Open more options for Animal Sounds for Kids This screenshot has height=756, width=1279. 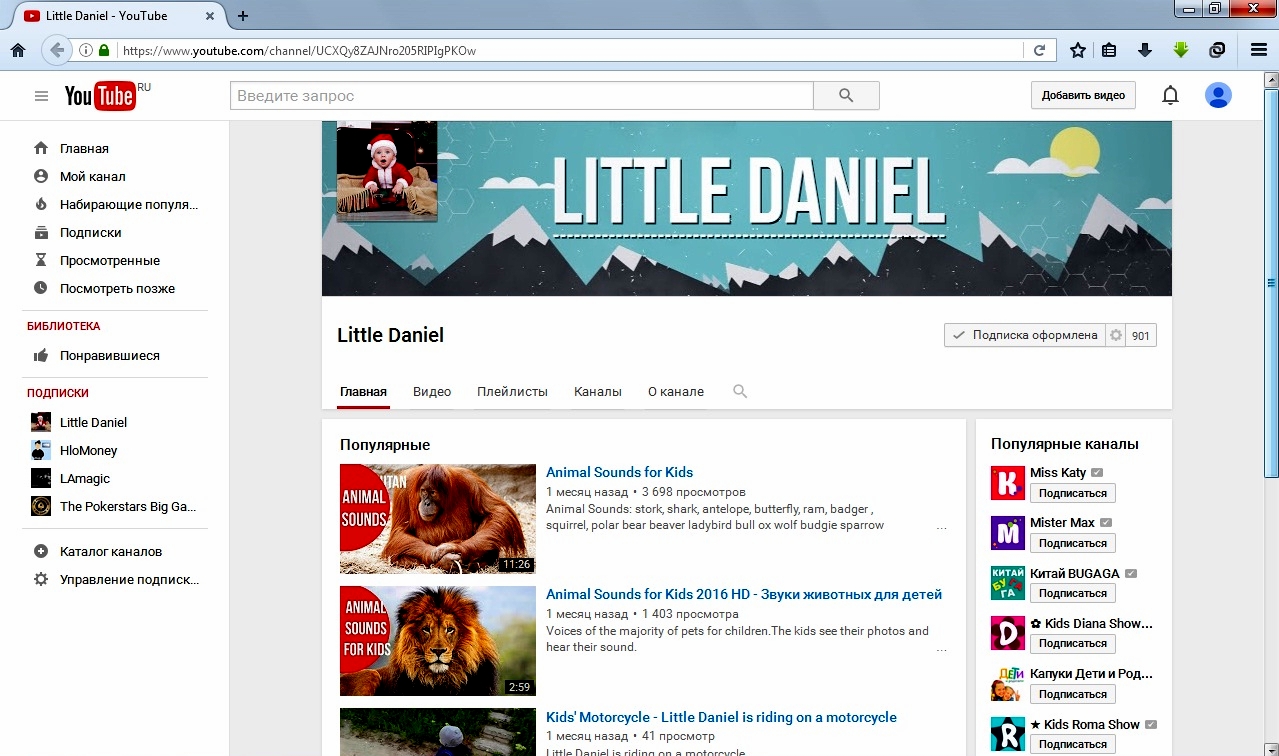(941, 527)
